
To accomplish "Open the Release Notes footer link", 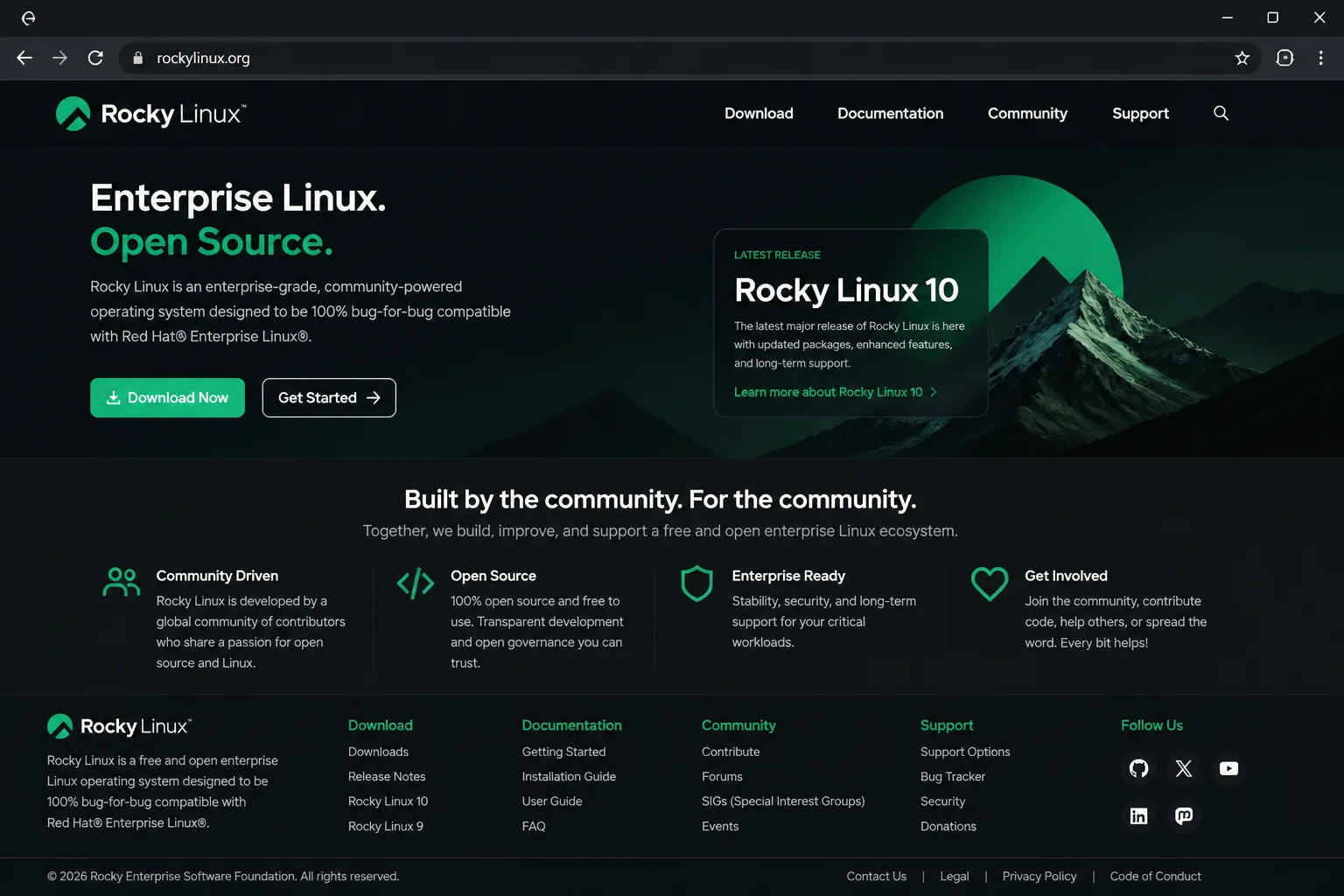I will (x=387, y=776).
